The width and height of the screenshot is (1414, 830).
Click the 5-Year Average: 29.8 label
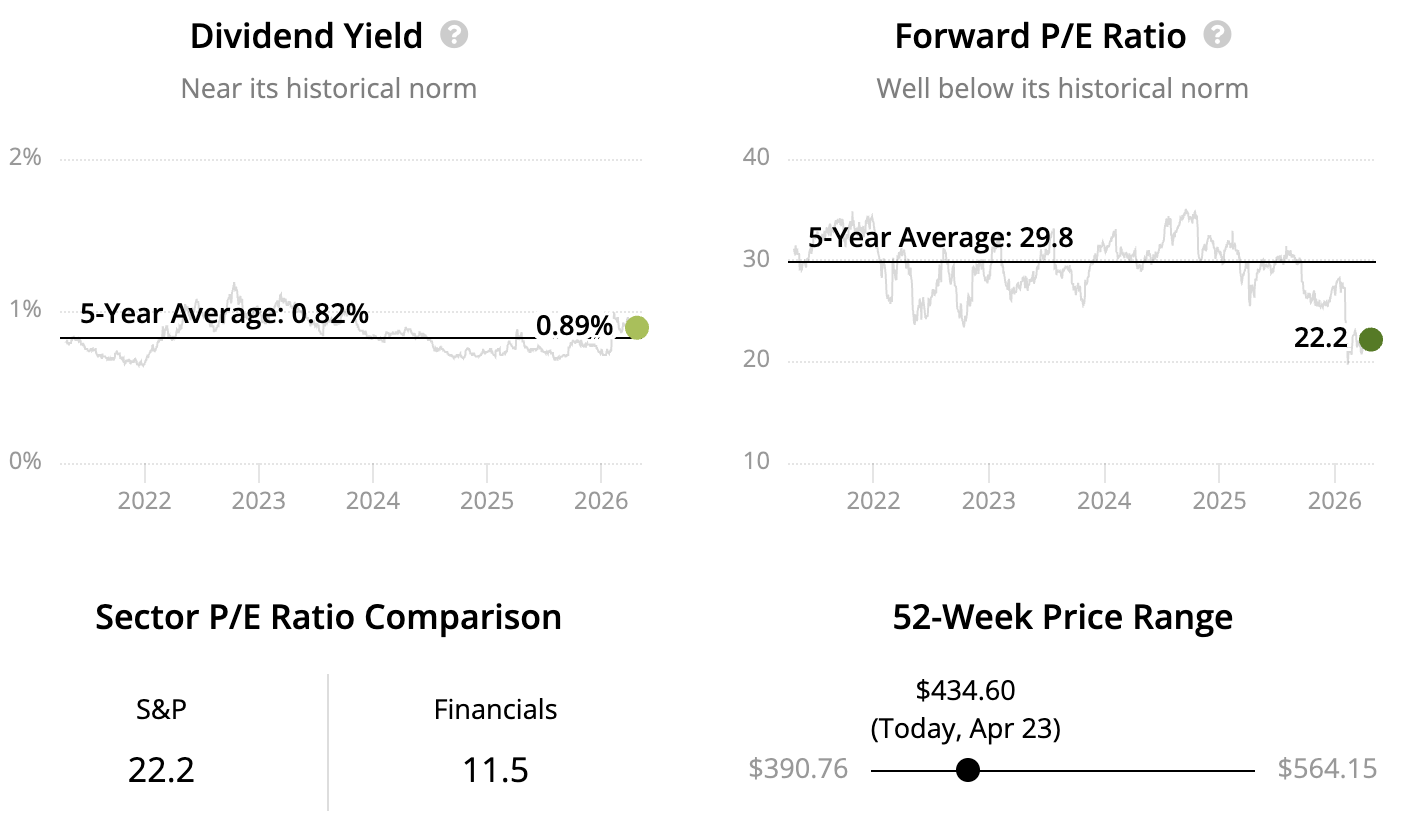click(941, 238)
